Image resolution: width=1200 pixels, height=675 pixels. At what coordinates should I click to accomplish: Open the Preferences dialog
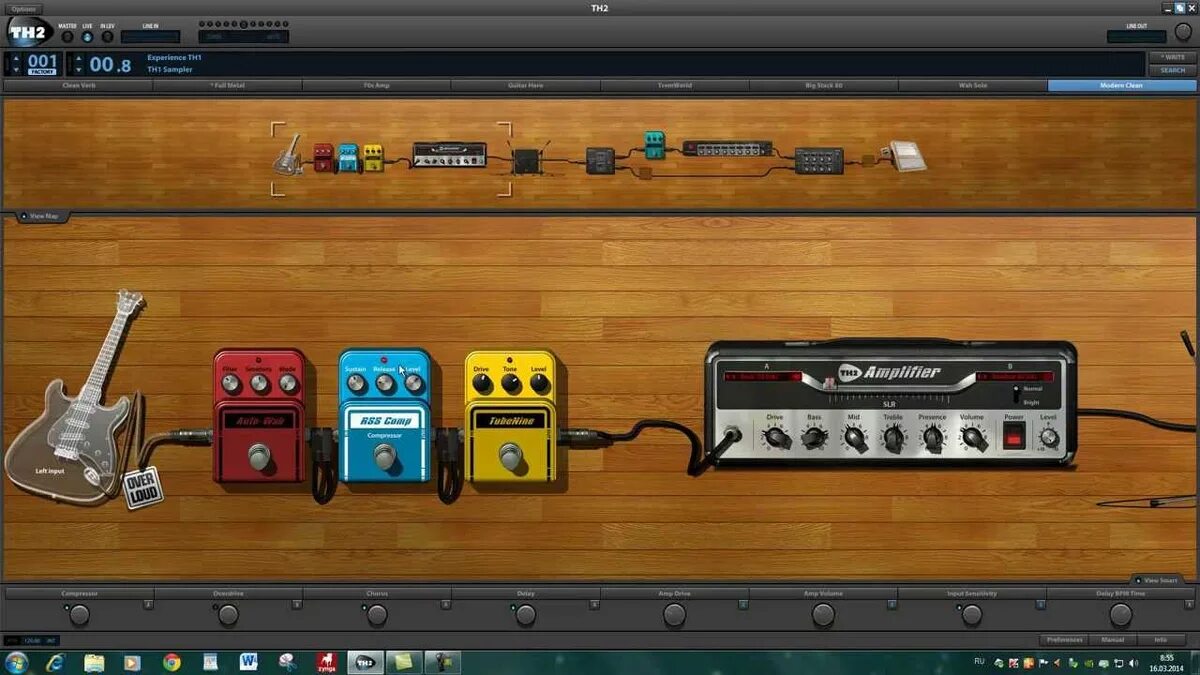coord(1064,639)
